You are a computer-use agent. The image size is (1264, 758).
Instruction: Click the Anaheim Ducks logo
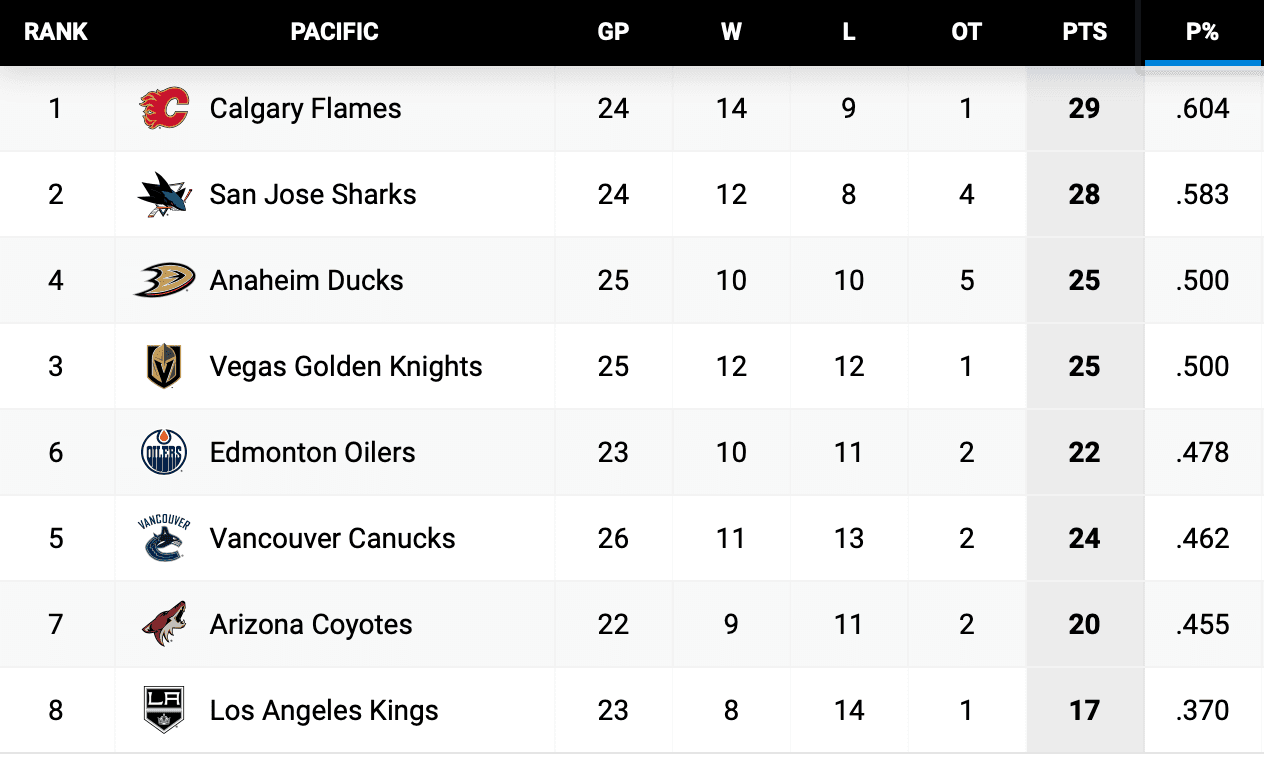click(x=164, y=281)
